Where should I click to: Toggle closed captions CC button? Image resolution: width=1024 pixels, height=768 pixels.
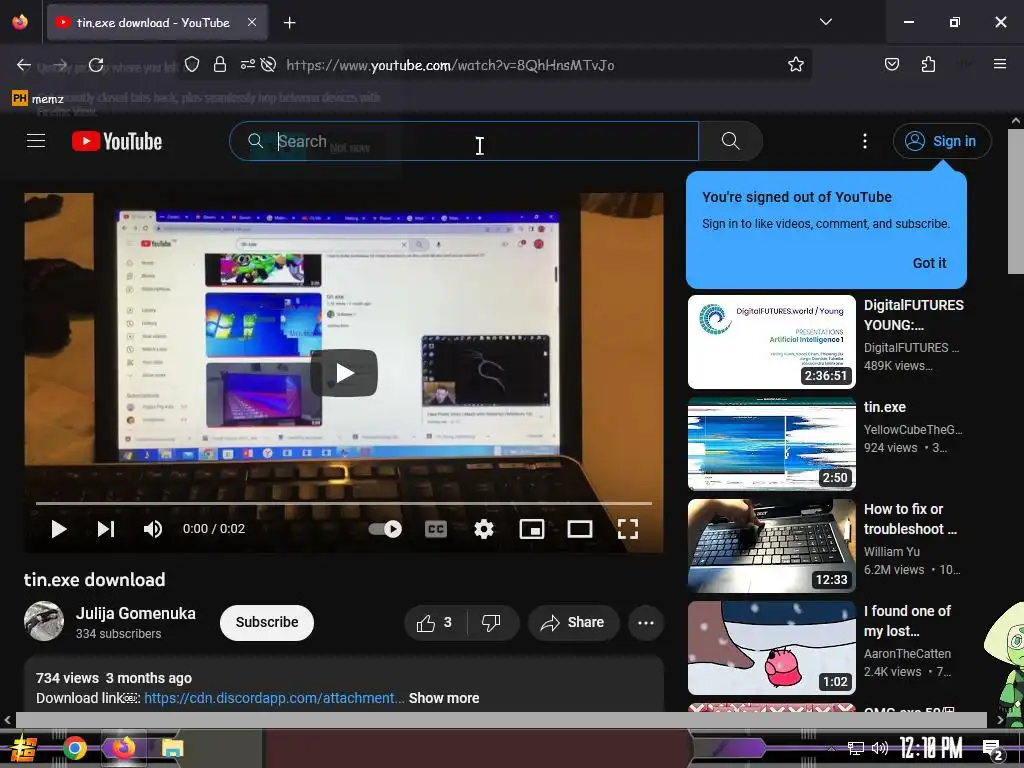pyautogui.click(x=436, y=529)
